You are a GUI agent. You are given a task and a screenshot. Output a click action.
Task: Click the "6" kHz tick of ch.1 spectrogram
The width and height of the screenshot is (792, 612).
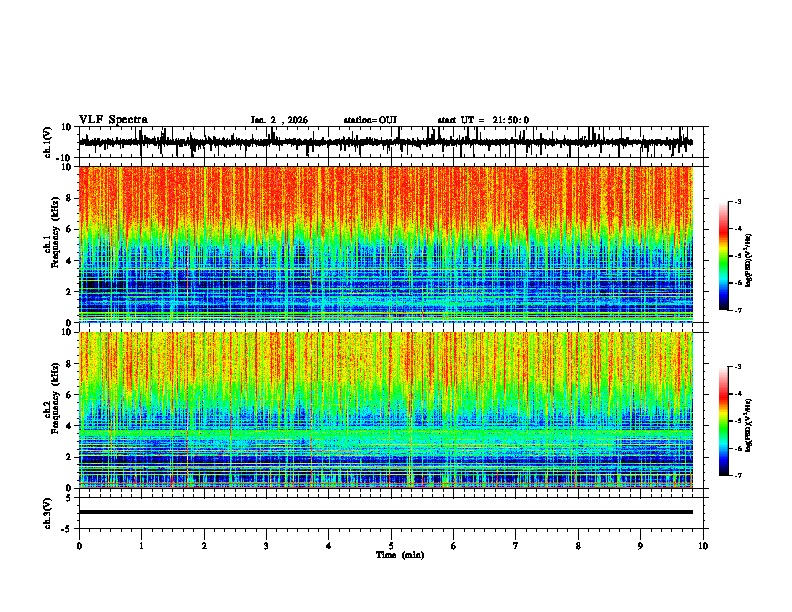69,229
